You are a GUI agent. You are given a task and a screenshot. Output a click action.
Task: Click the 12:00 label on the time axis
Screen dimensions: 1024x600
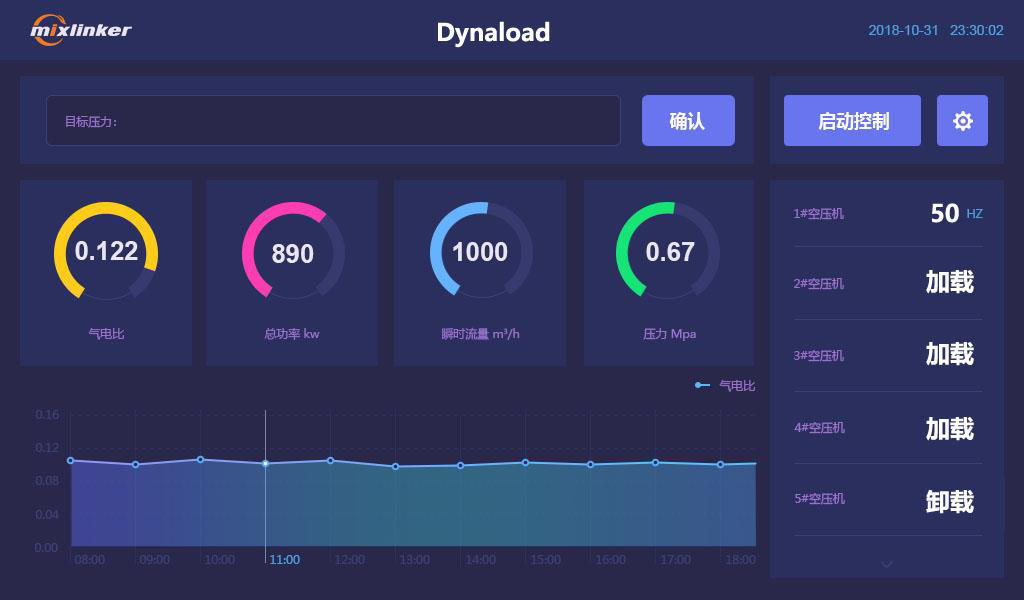[349, 560]
